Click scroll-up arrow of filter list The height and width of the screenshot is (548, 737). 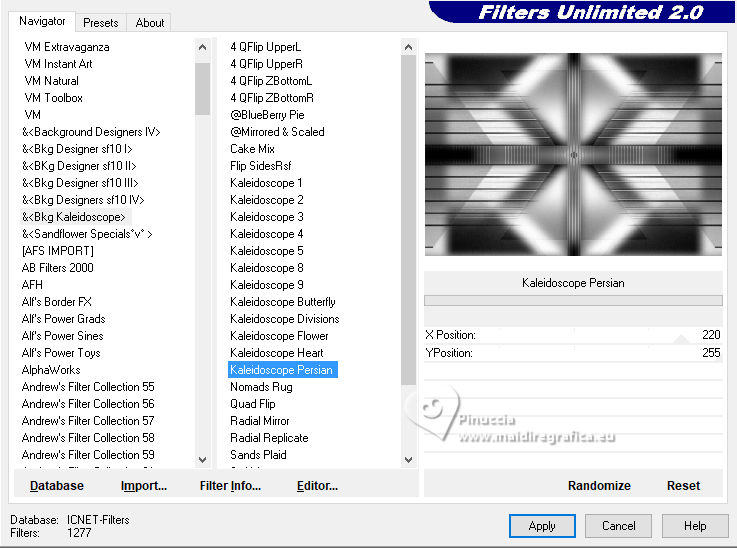coord(408,47)
